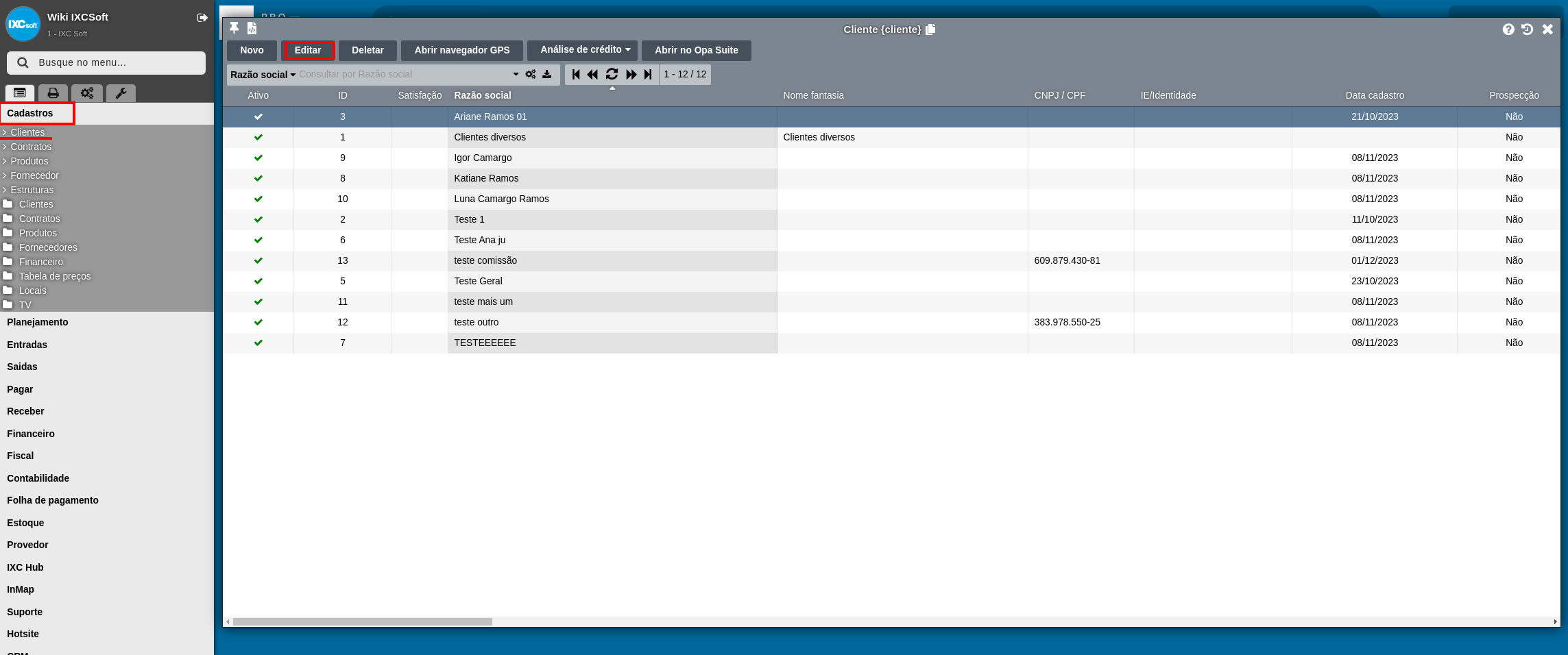The image size is (1568, 655).
Task: Click the horizontal scrollbar below the table
Action: pos(362,622)
